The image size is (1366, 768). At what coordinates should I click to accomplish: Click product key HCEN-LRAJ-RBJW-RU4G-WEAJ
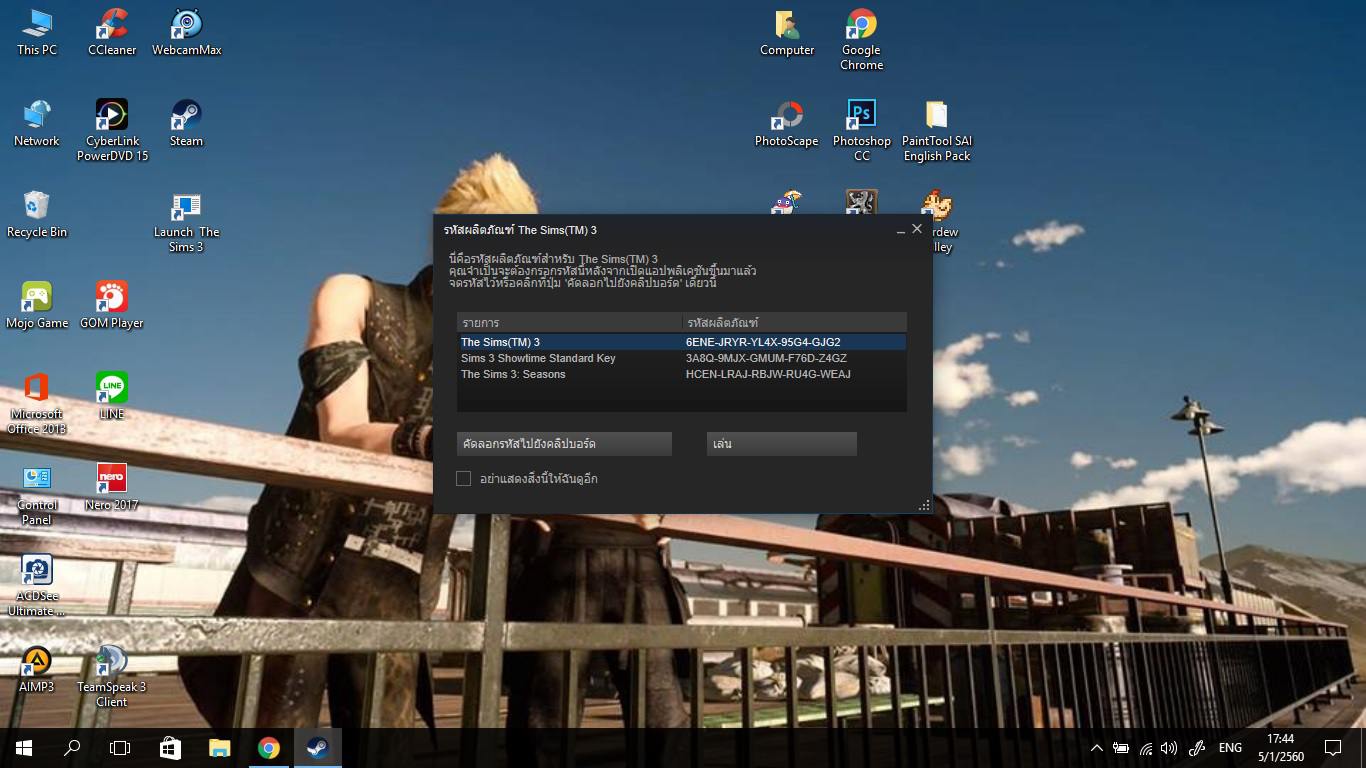point(768,374)
